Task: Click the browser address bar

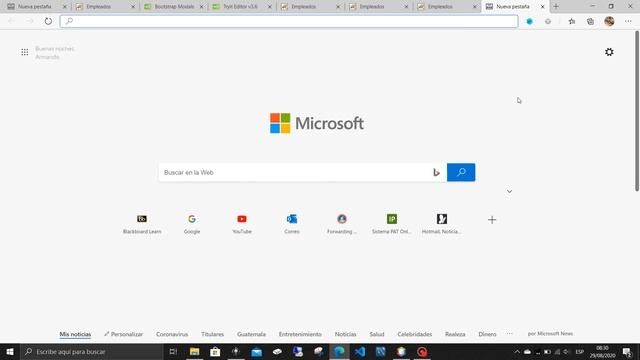Action: (x=289, y=21)
